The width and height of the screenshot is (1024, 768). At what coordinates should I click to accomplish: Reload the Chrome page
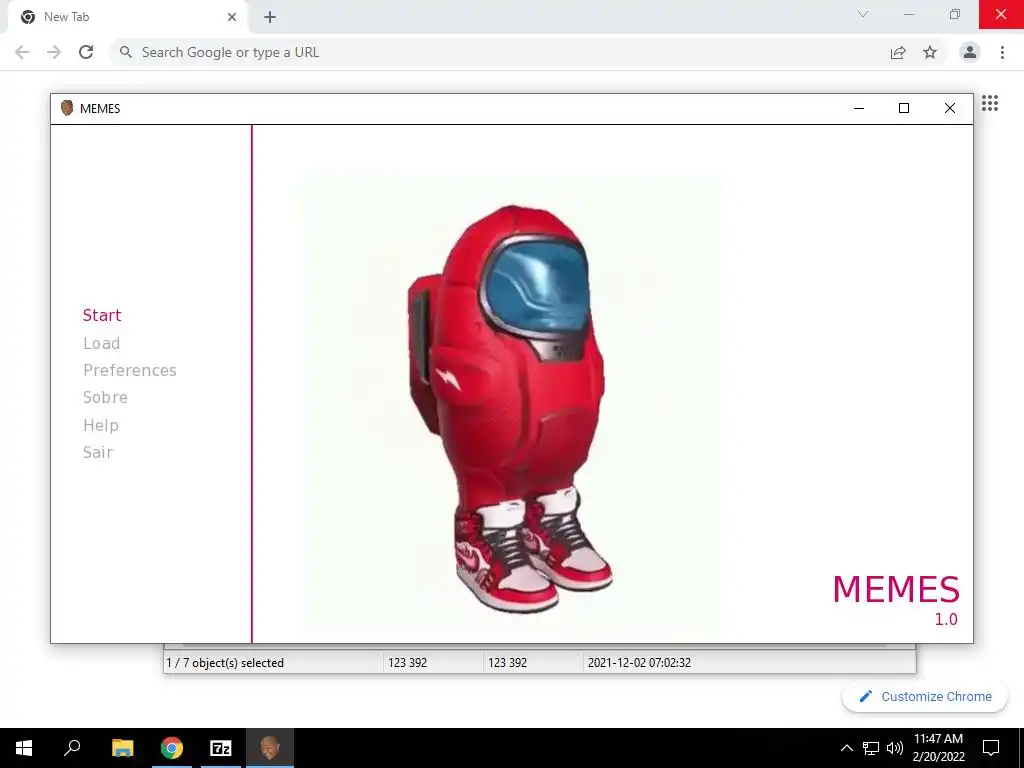click(x=86, y=52)
